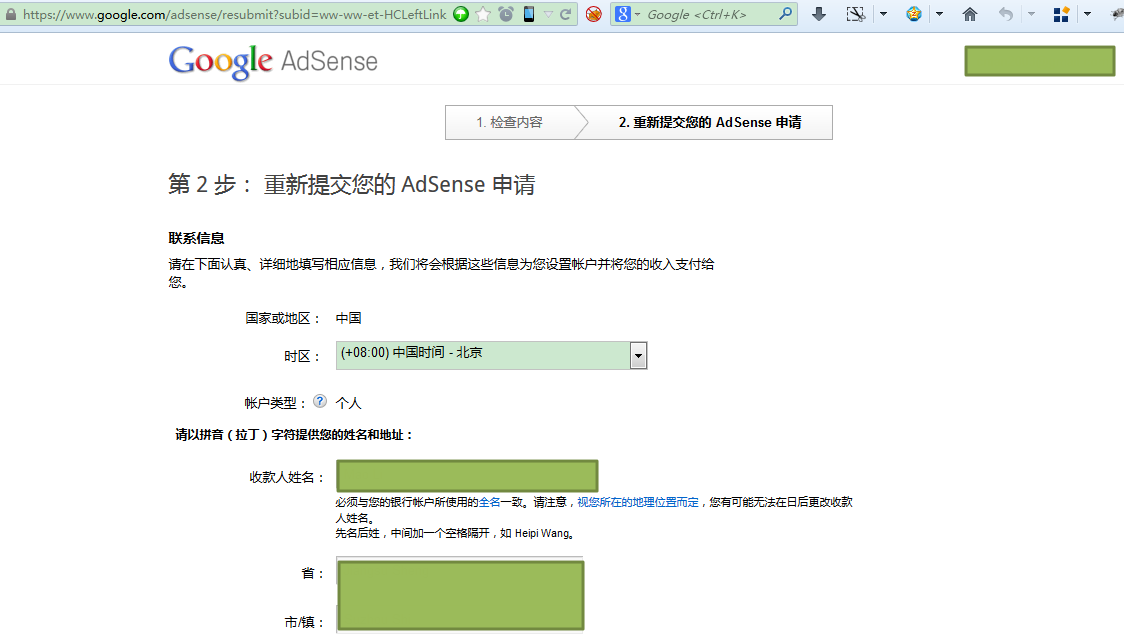The width and height of the screenshot is (1124, 636).
Task: Click the mobile phone icon in address bar
Action: point(529,14)
